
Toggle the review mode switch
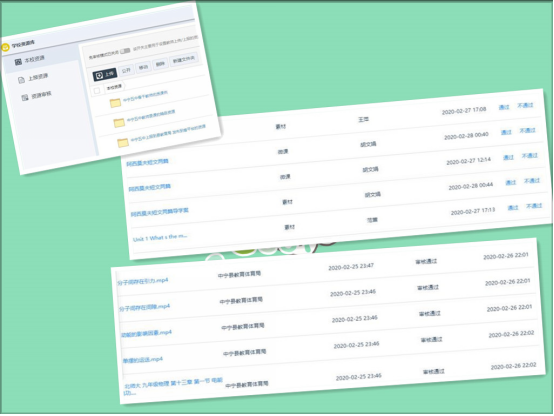pyautogui.click(x=125, y=51)
